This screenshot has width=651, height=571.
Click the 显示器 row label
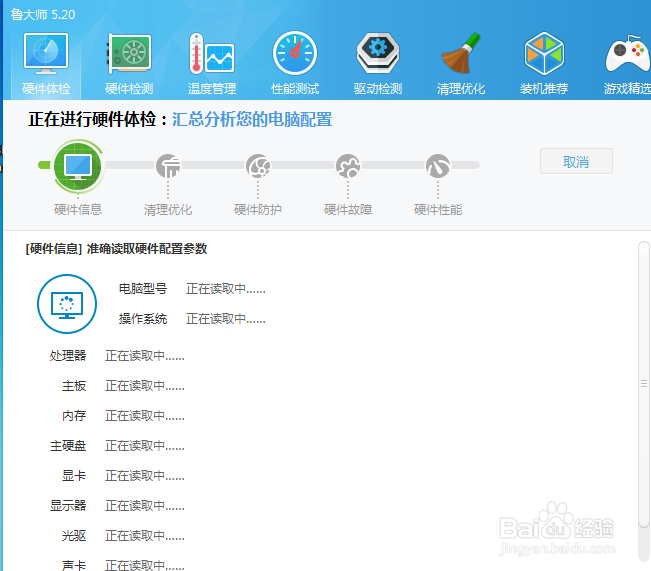[68, 505]
